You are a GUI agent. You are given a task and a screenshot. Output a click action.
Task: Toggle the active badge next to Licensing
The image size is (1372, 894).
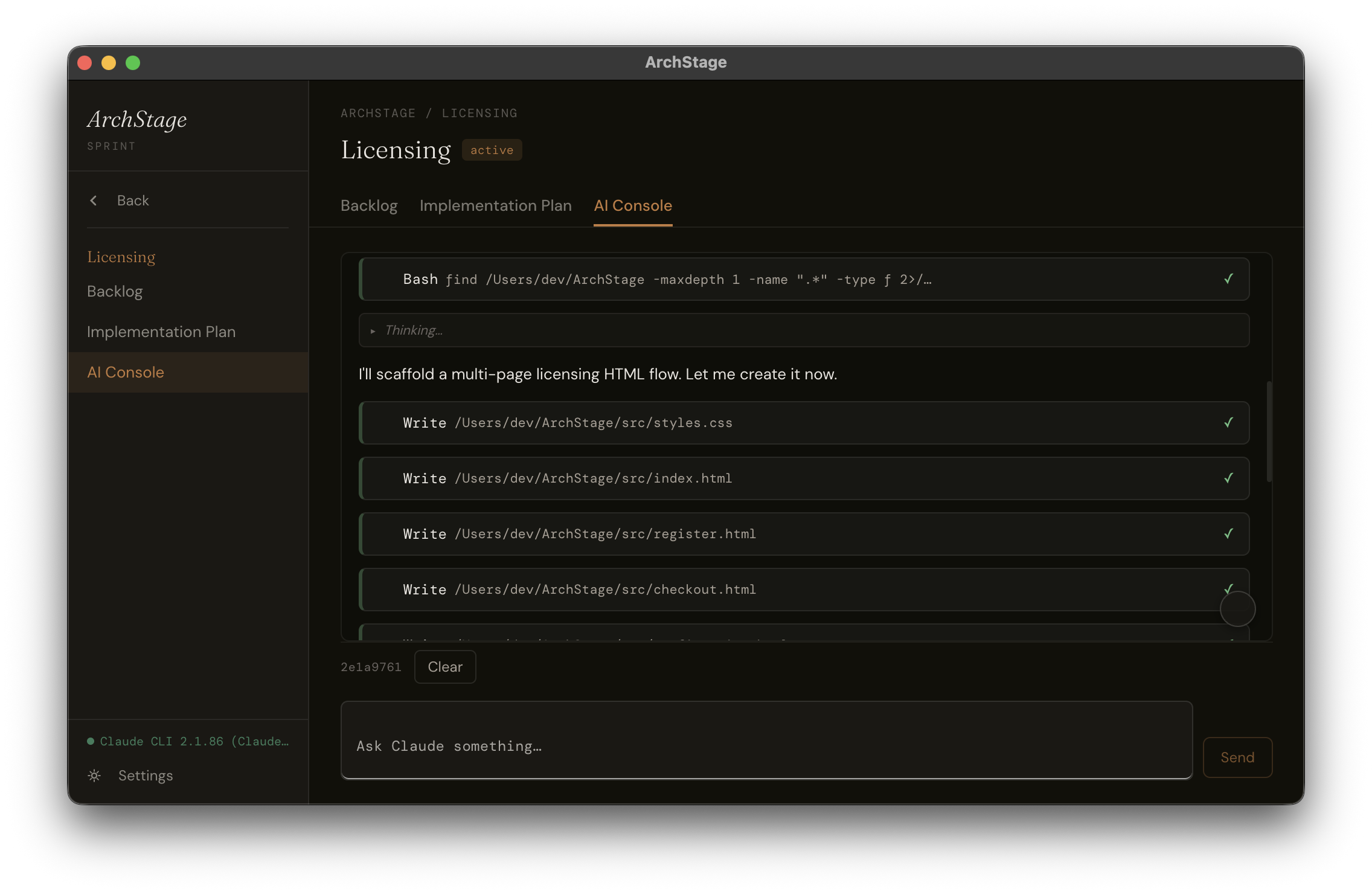[x=492, y=149]
